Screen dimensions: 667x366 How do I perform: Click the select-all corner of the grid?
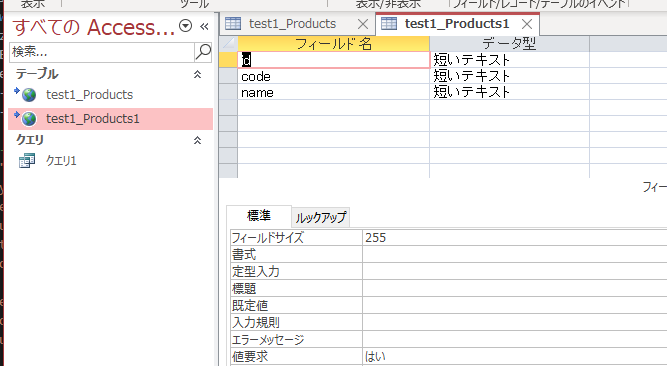pyautogui.click(x=228, y=44)
